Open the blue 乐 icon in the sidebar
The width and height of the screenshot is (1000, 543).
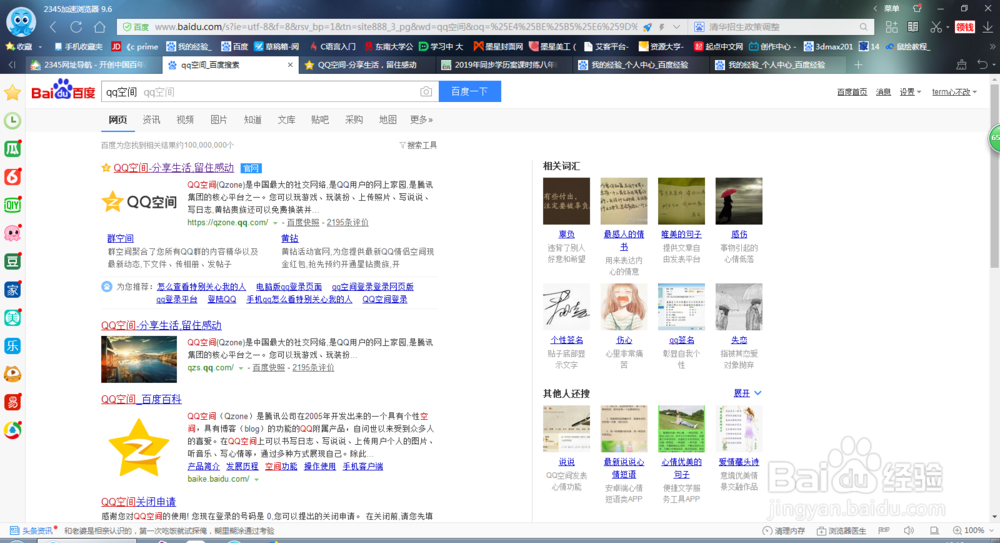(12, 345)
